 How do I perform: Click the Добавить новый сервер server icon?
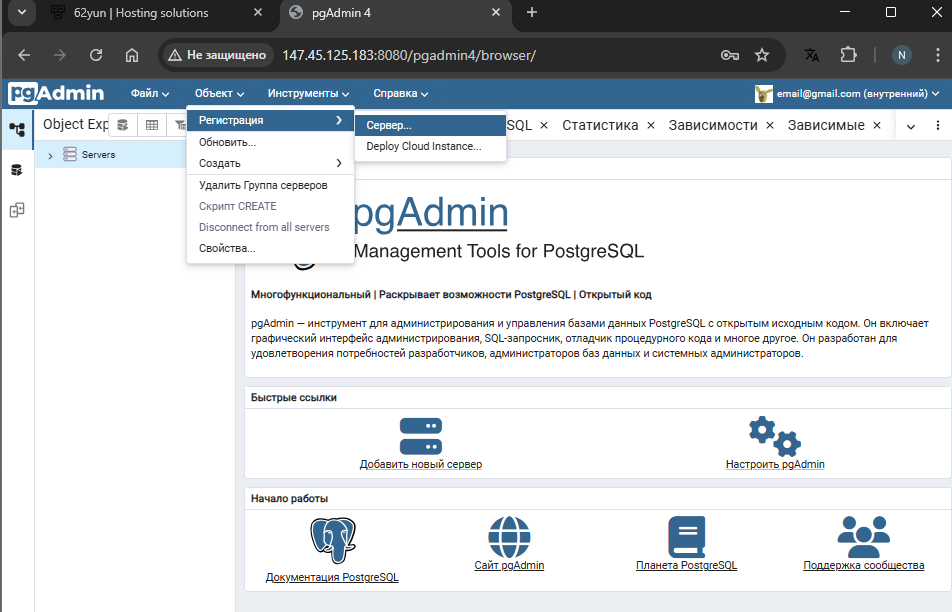(420, 433)
